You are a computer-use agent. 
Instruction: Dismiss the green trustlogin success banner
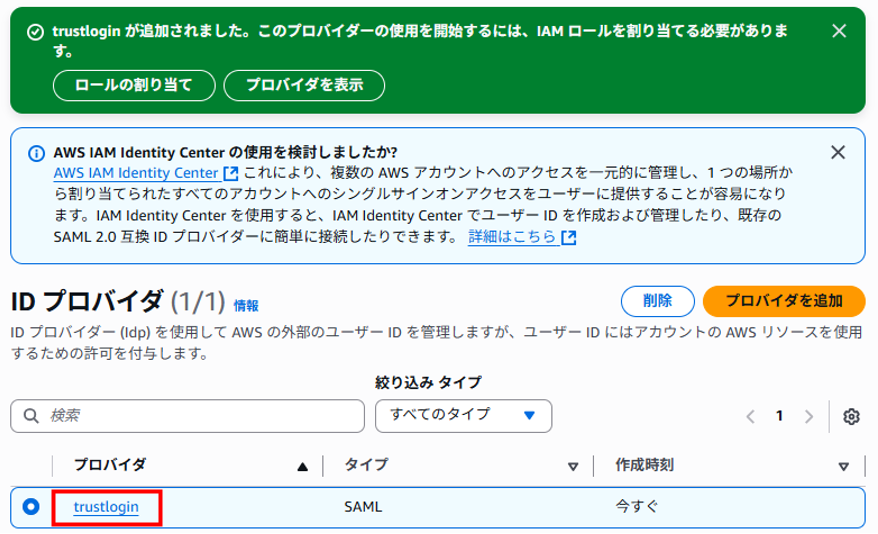[x=839, y=31]
